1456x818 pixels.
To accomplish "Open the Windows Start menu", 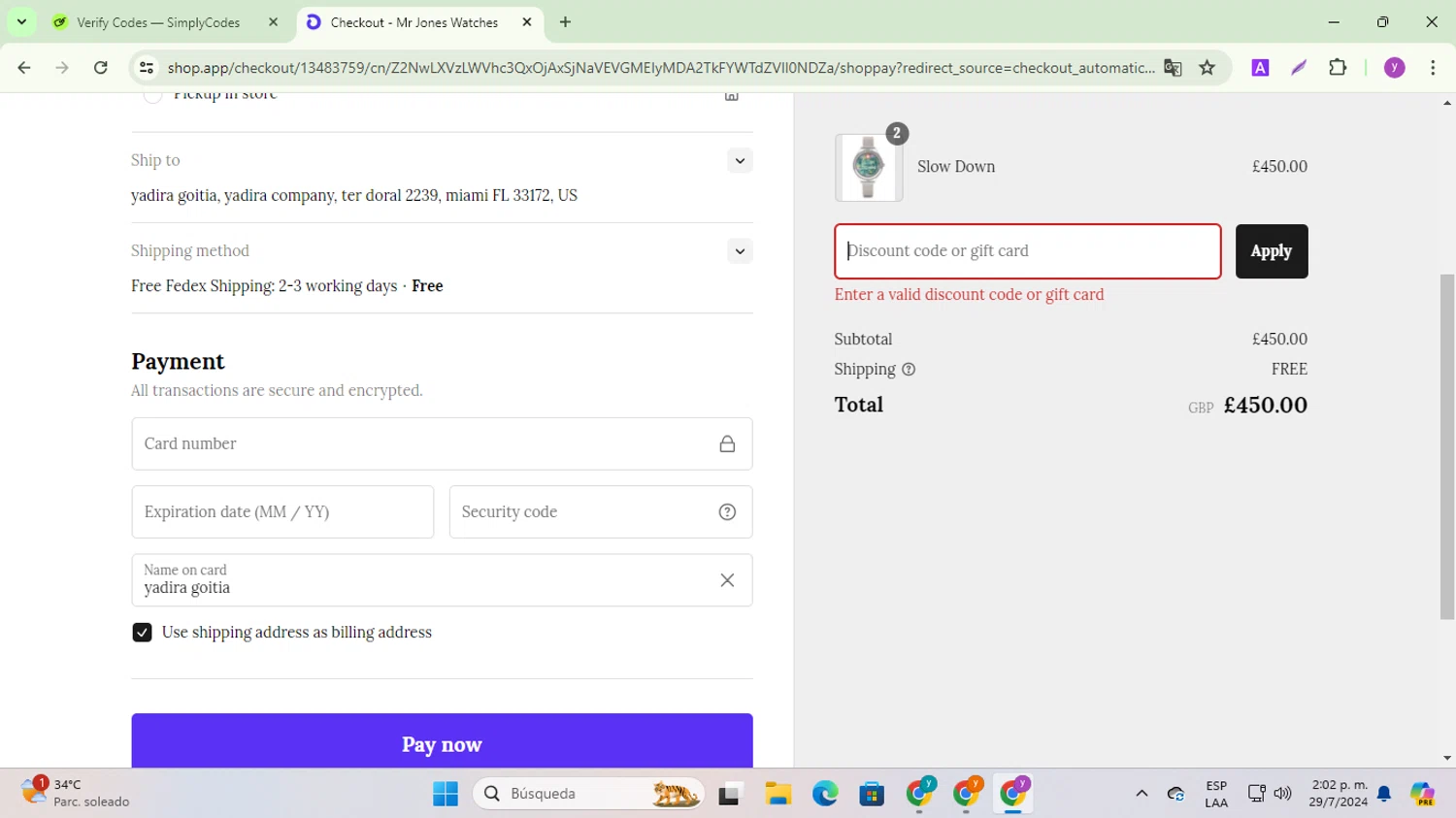I will [446, 794].
